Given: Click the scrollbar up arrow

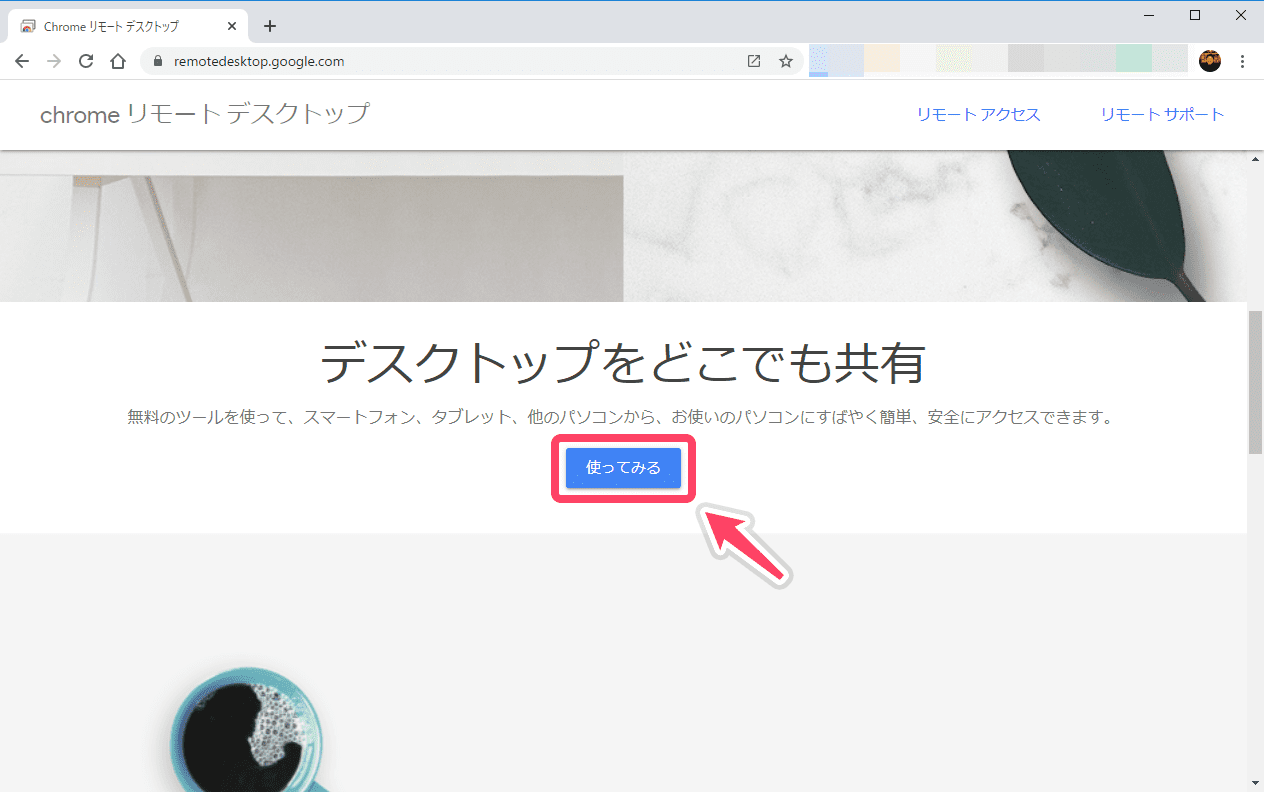Looking at the screenshot, I should point(1256,159).
